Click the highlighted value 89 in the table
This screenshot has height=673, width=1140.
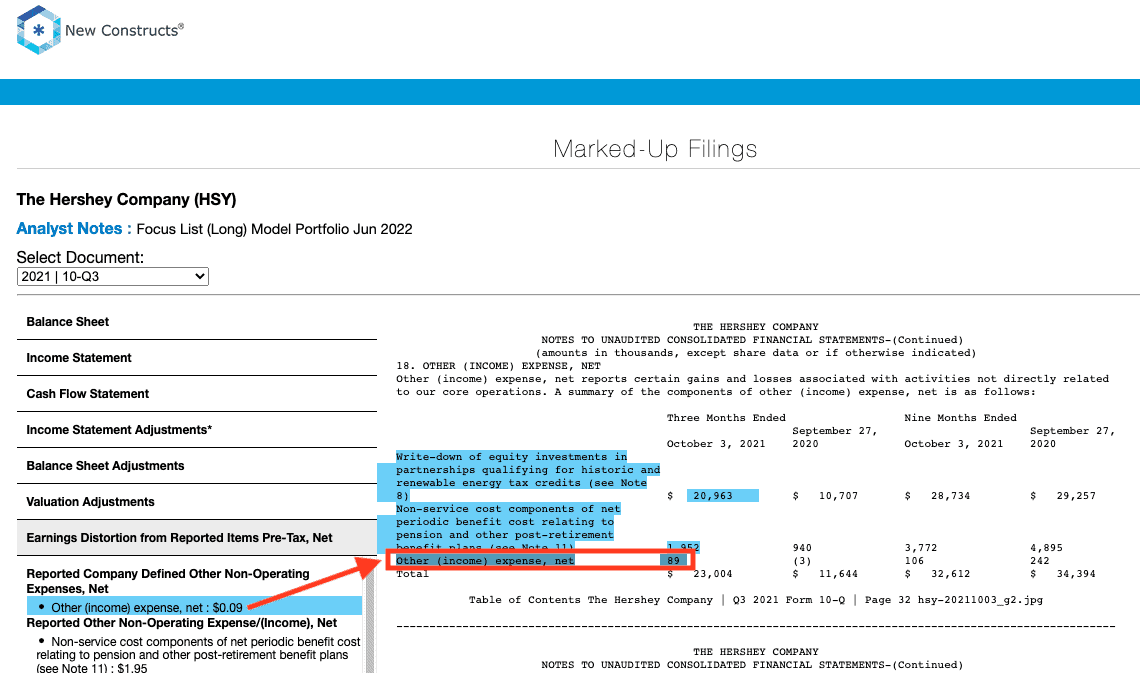(x=673, y=560)
